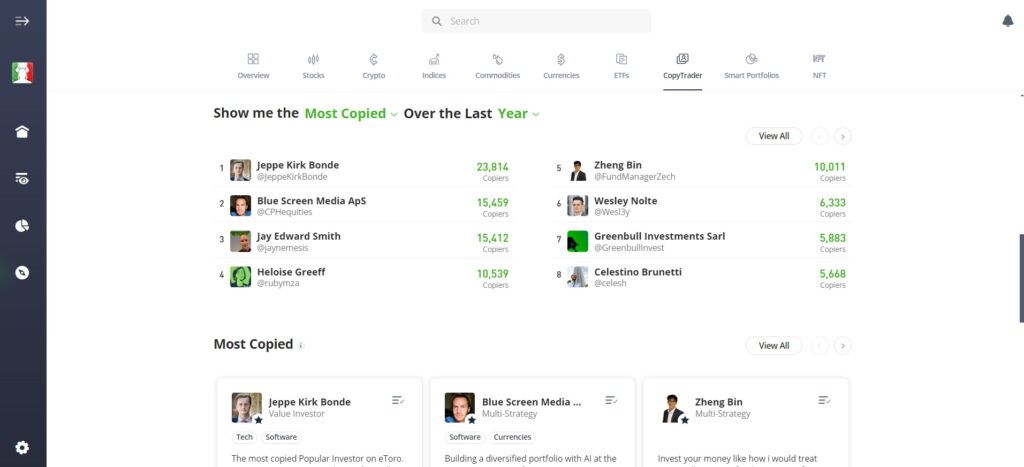Open the Discover compass icon in sidebar
The width and height of the screenshot is (1024, 467).
(x=22, y=272)
